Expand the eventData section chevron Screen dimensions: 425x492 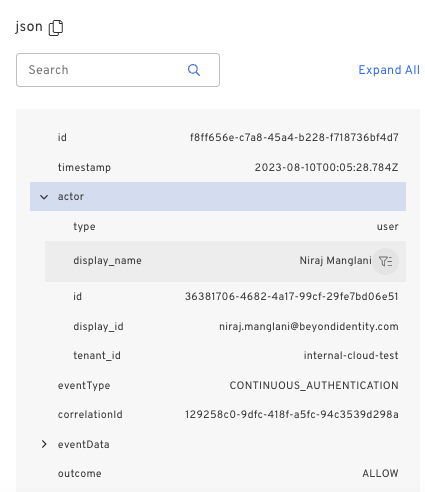pyautogui.click(x=44, y=444)
